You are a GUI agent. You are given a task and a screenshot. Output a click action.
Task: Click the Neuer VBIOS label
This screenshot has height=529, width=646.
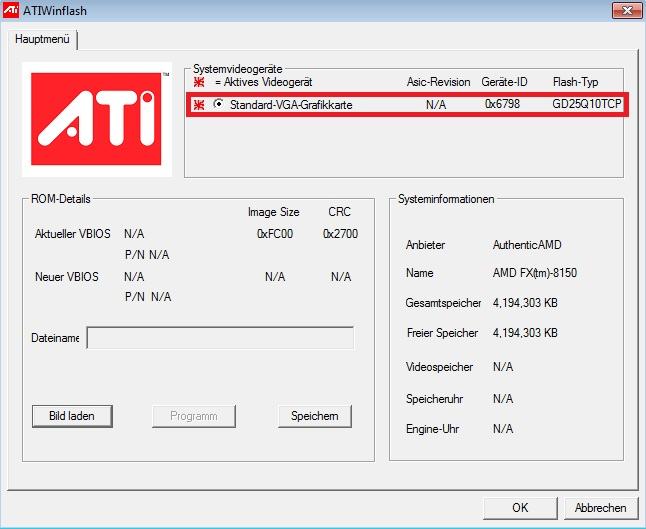(67, 277)
